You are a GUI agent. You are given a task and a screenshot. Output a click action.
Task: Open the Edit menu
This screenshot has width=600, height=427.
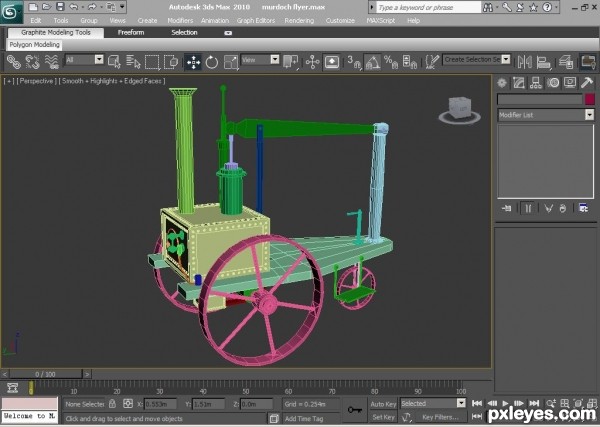point(36,21)
